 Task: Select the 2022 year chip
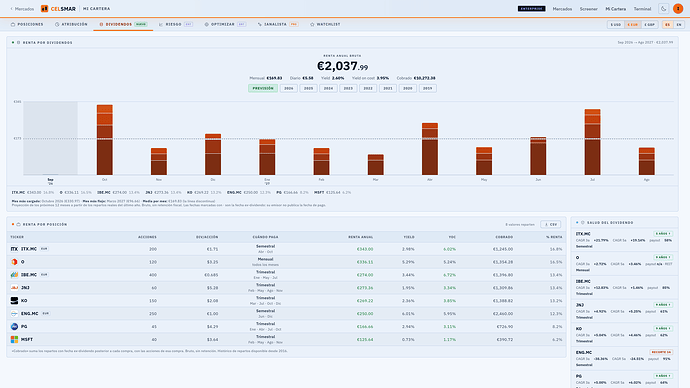[368, 88]
